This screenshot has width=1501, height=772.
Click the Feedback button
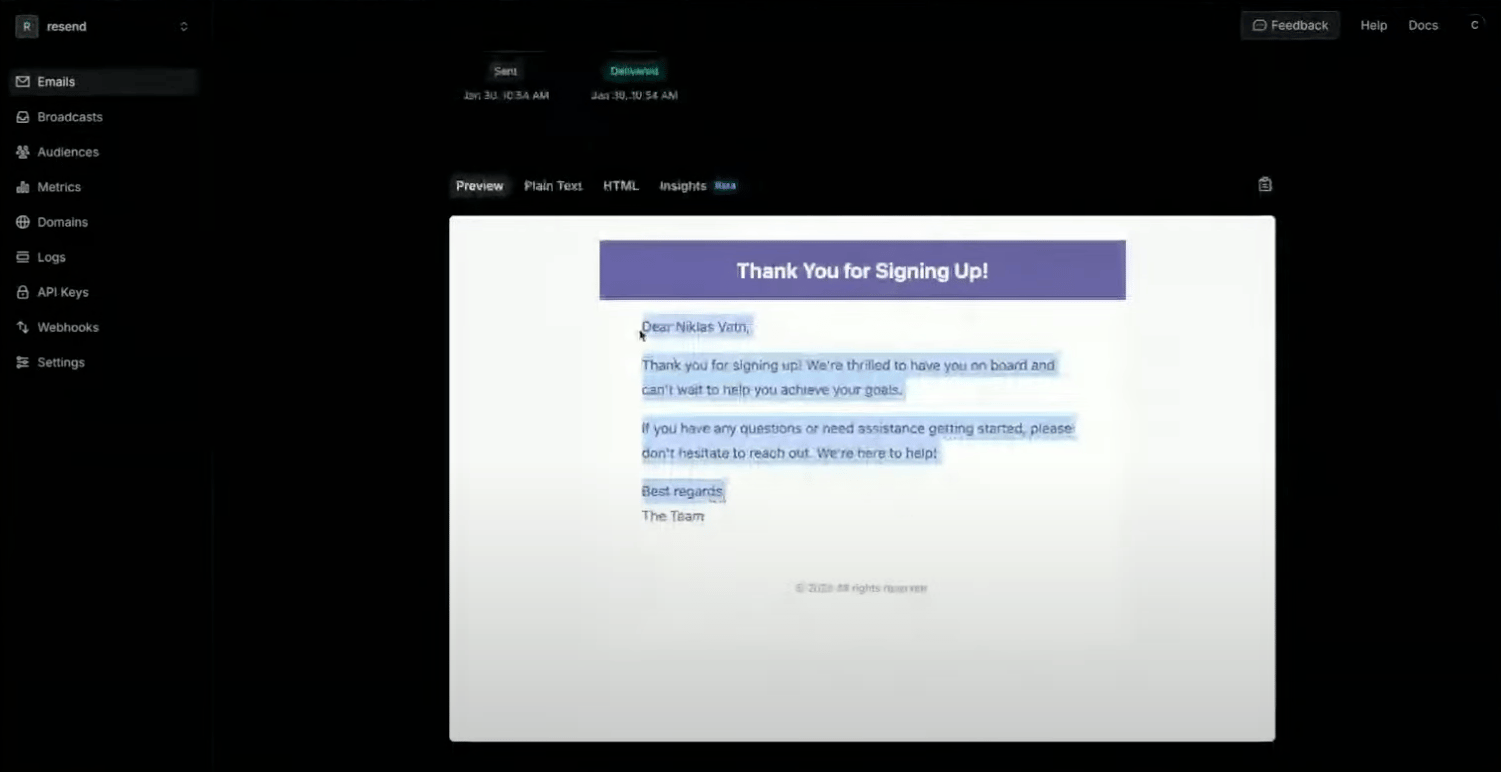pyautogui.click(x=1290, y=26)
